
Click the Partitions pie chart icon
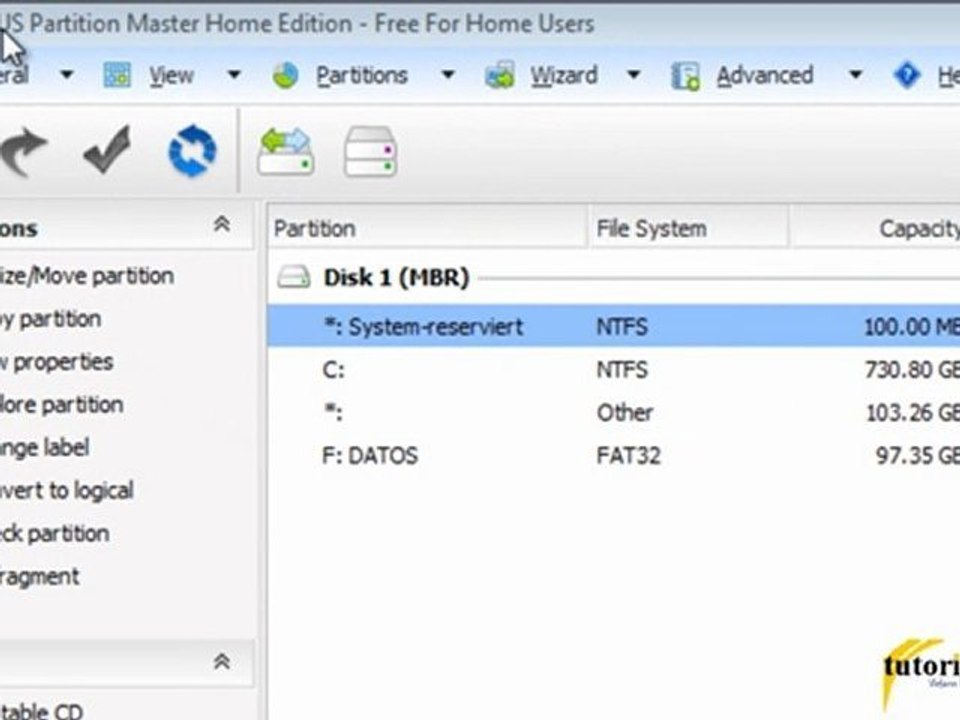pos(285,75)
